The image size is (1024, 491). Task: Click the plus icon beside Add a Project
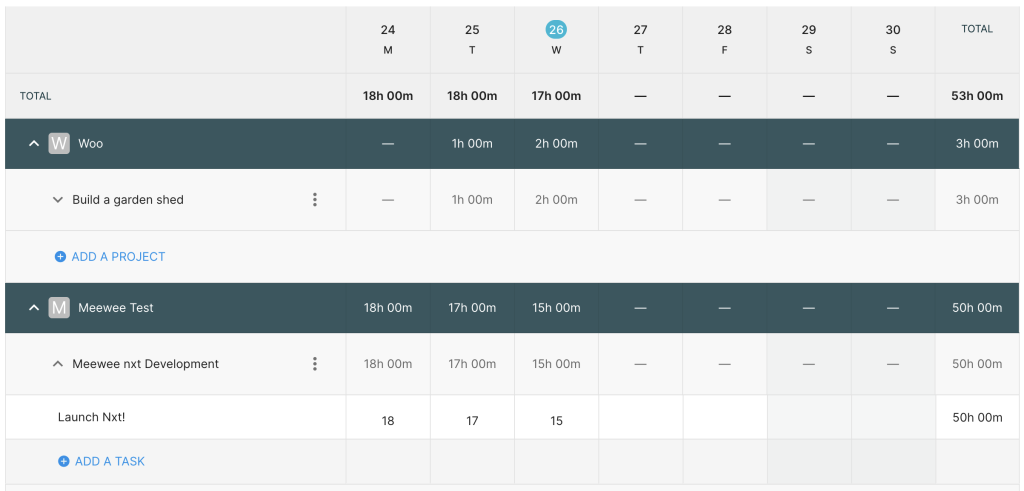tap(60, 257)
